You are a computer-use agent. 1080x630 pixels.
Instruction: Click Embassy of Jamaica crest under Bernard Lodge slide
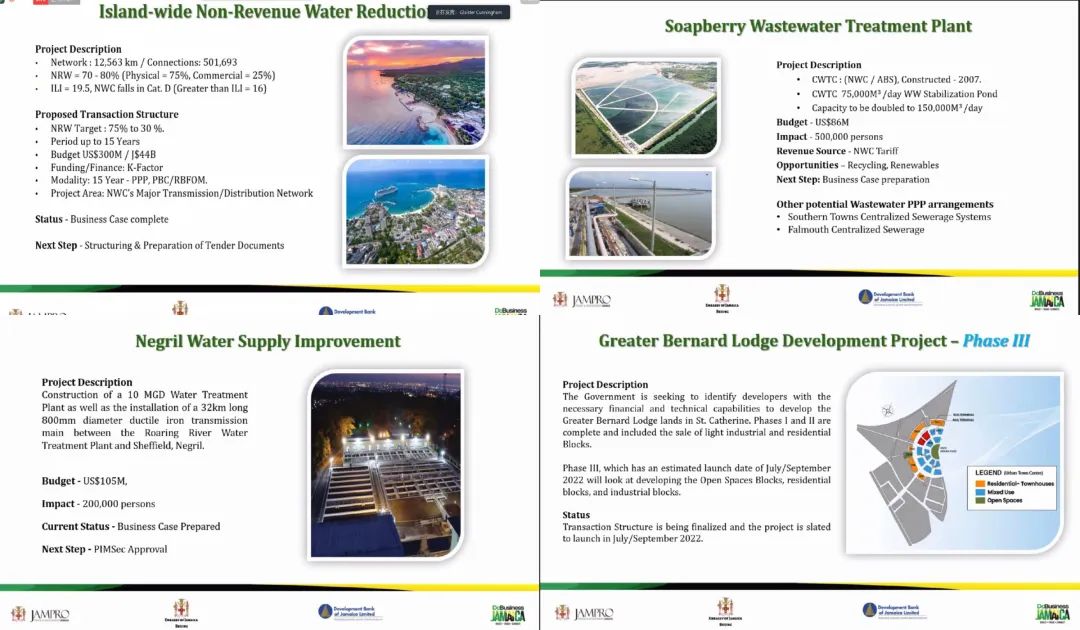(x=725, y=611)
